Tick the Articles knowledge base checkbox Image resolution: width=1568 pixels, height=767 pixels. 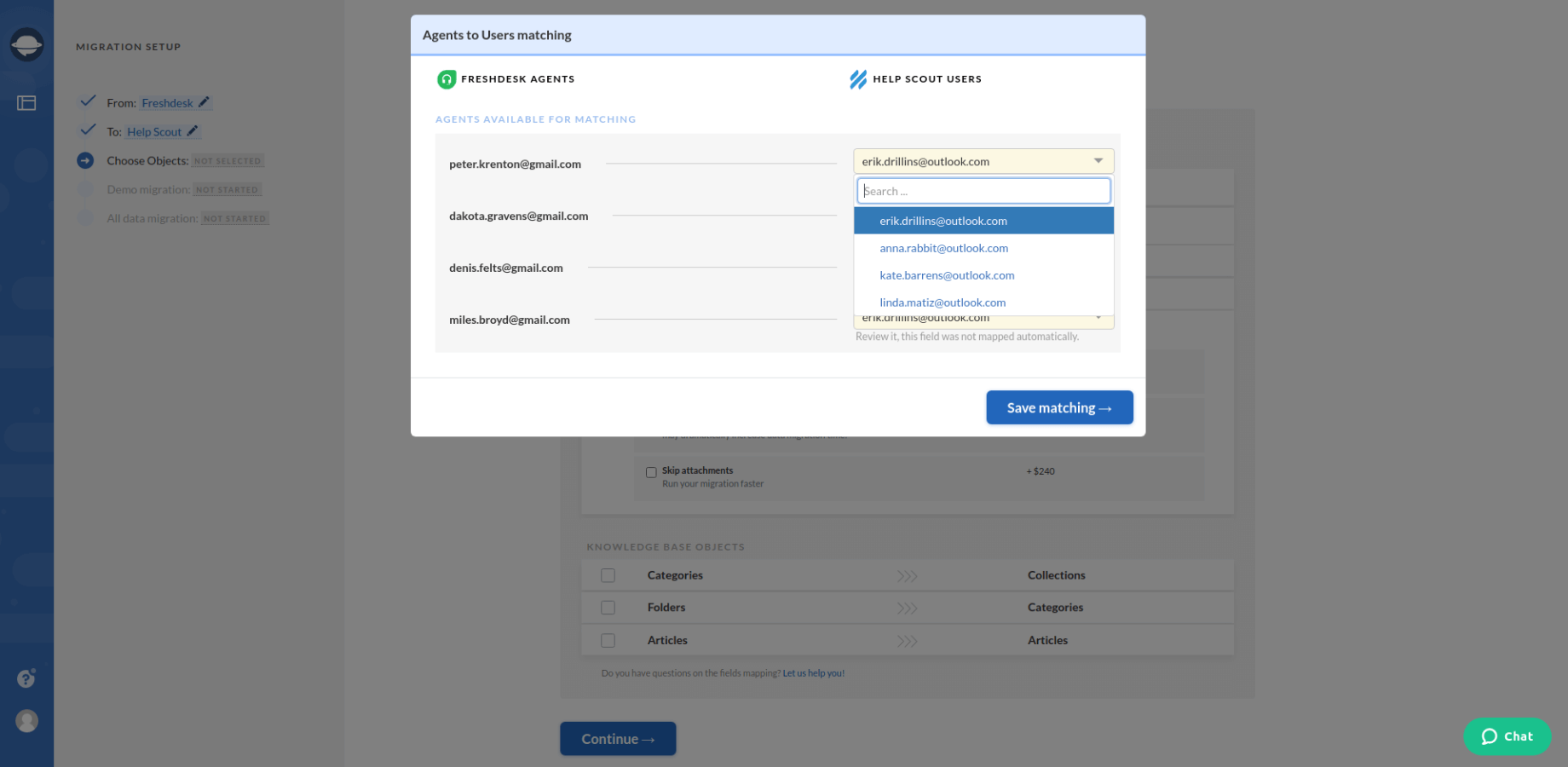point(608,640)
